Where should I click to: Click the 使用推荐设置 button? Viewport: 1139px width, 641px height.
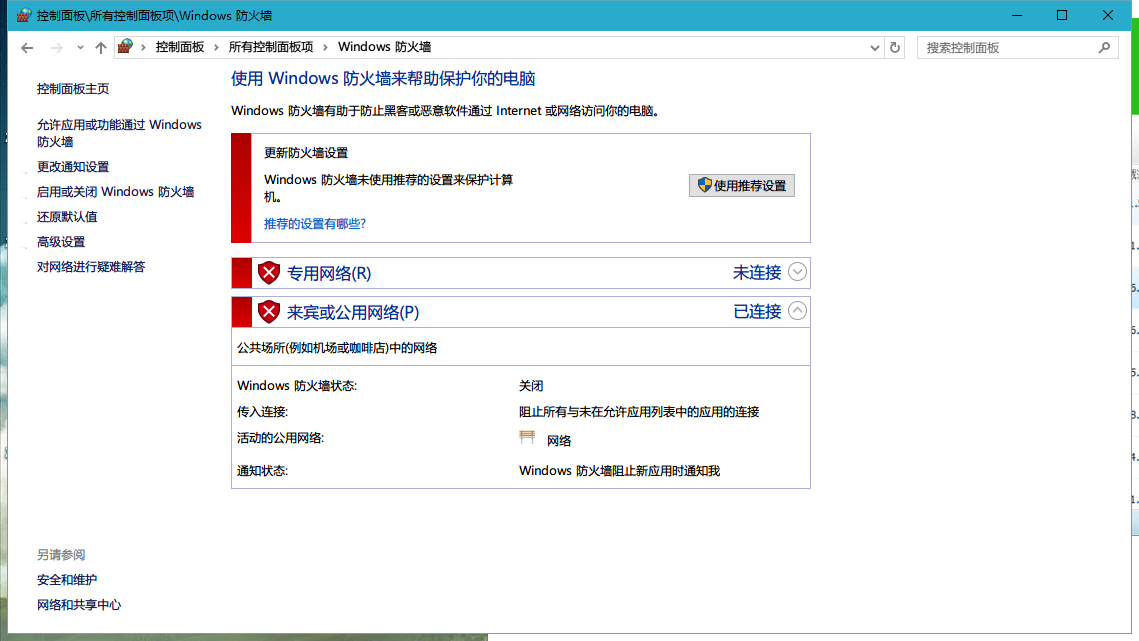click(742, 185)
